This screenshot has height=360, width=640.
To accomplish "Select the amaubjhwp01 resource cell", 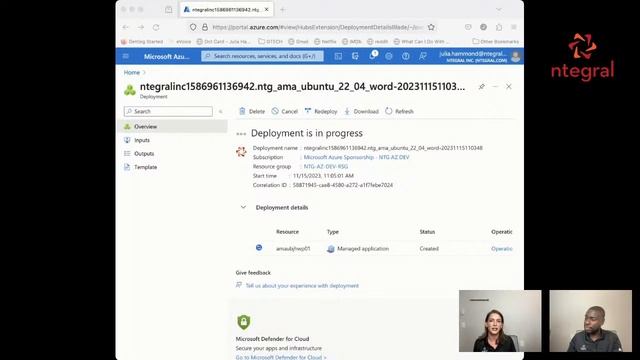I will pyautogui.click(x=293, y=249).
